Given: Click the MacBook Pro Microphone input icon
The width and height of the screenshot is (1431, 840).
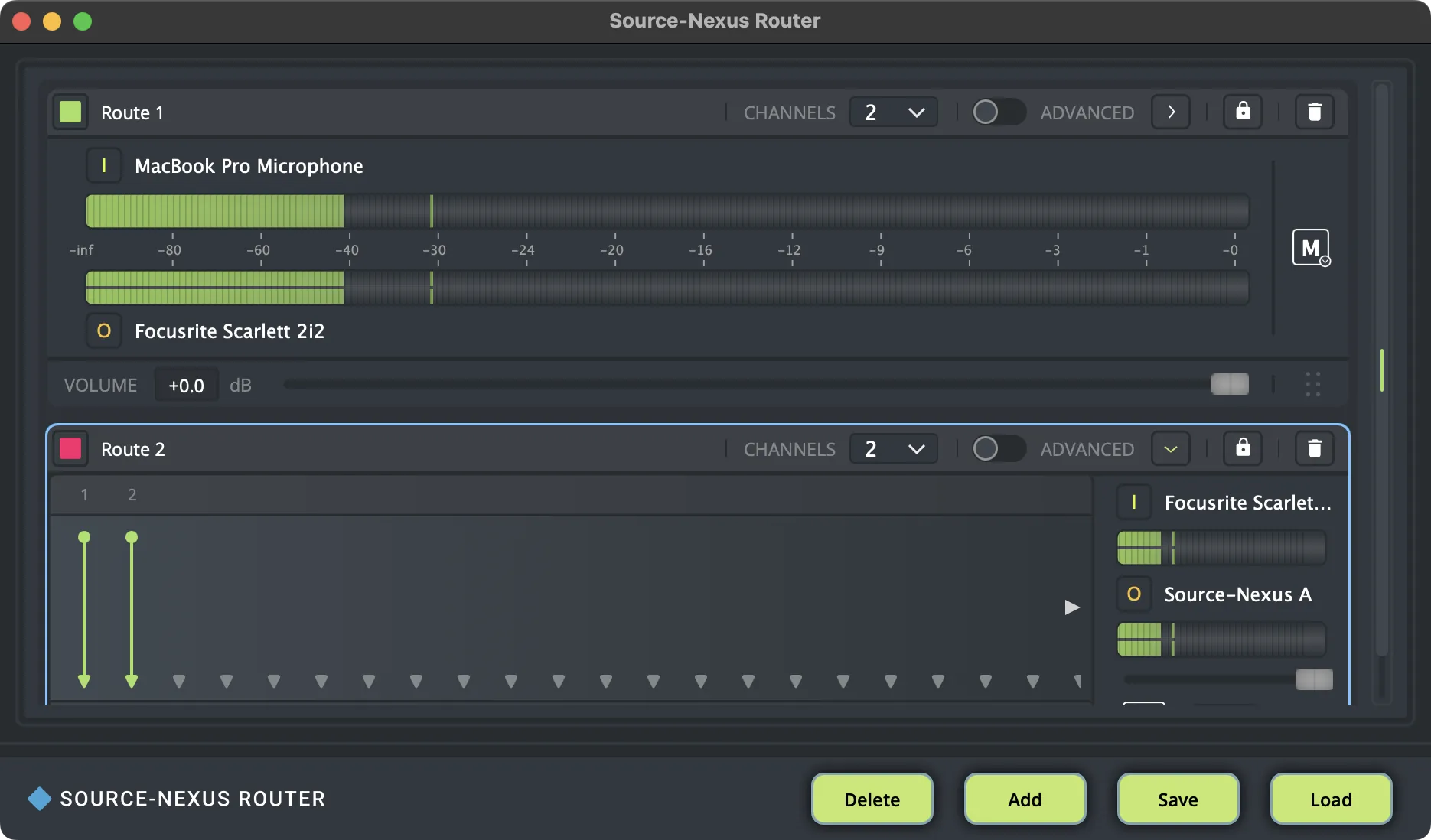Looking at the screenshot, I should click(104, 165).
